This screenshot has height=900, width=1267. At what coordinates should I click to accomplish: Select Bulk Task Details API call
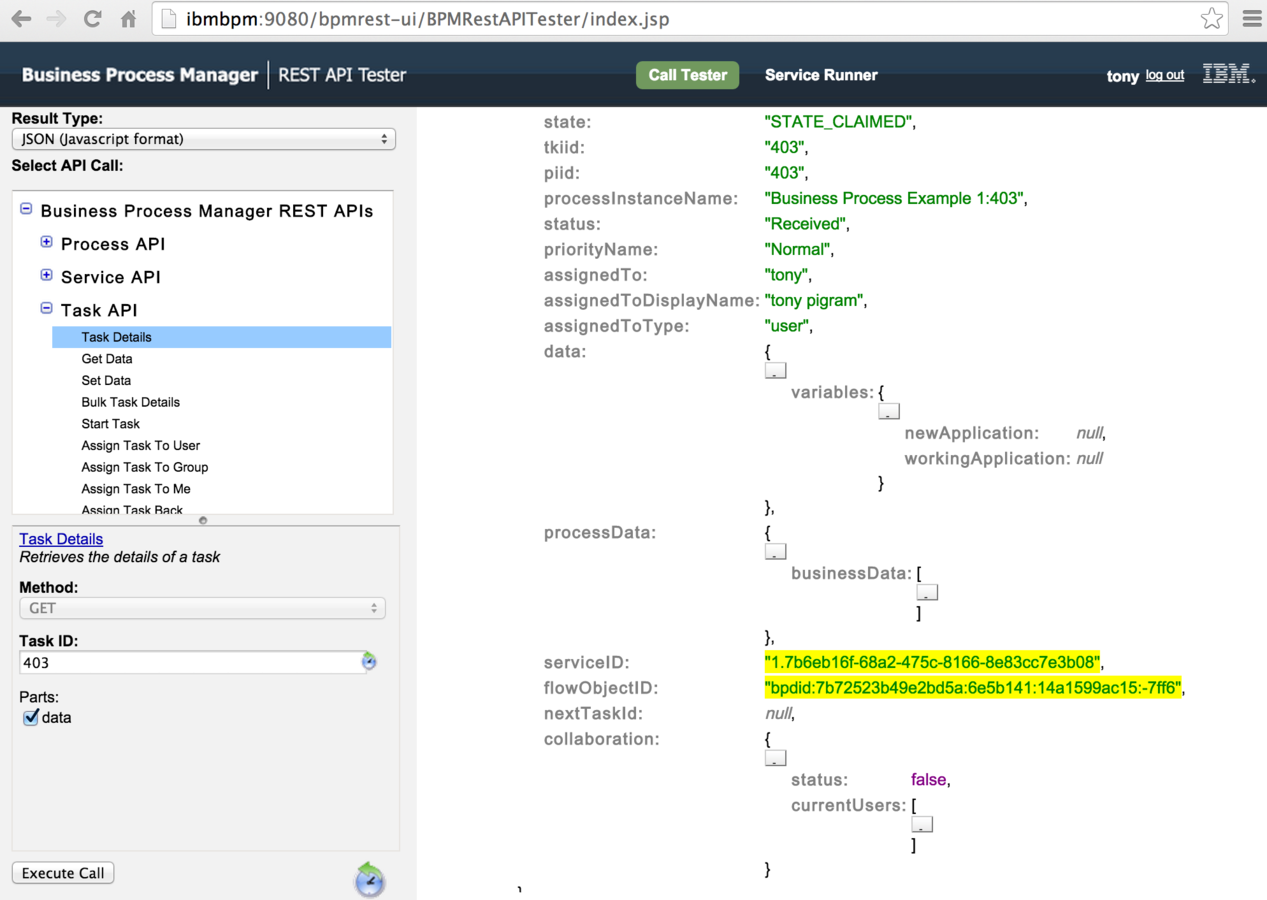click(131, 402)
